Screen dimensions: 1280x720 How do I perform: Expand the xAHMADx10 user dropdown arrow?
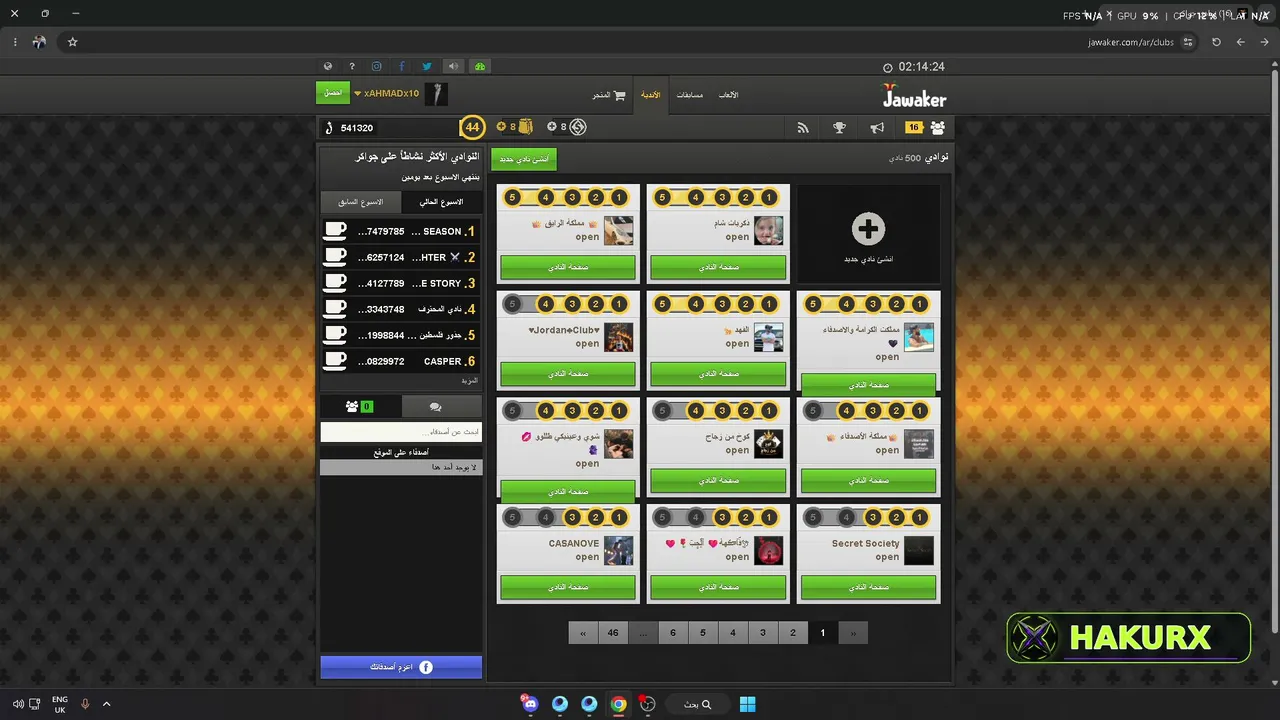tap(357, 94)
